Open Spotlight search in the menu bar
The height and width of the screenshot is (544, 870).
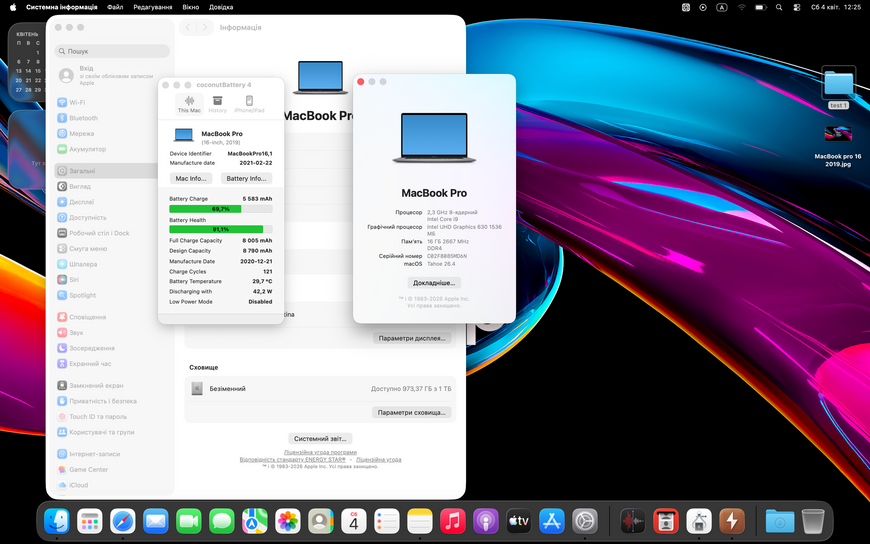click(779, 7)
